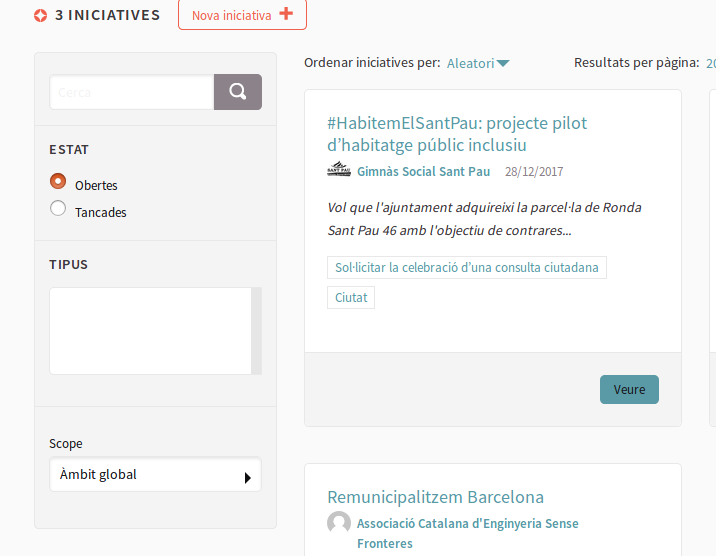Click the Gimnàs Social Sant Pau author link
The image size is (716, 556).
tap(423, 171)
